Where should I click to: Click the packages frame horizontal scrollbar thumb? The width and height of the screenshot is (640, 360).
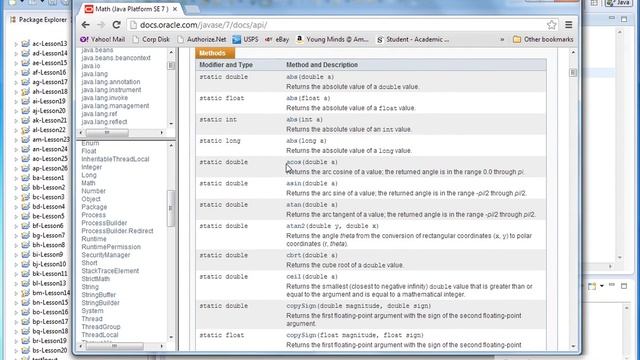click(107, 133)
